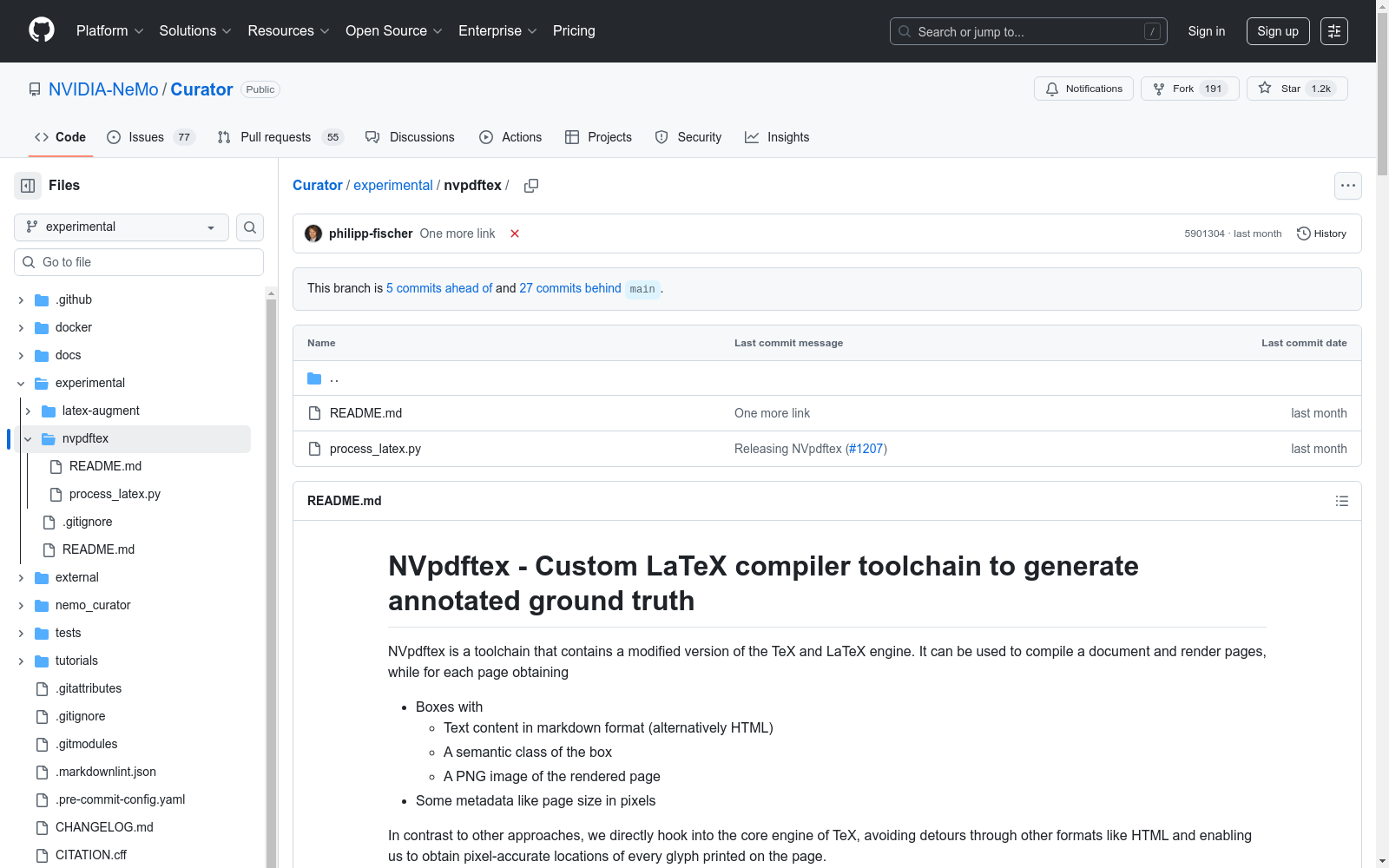
Task: Expand the docs folder chevron
Action: 21,356
